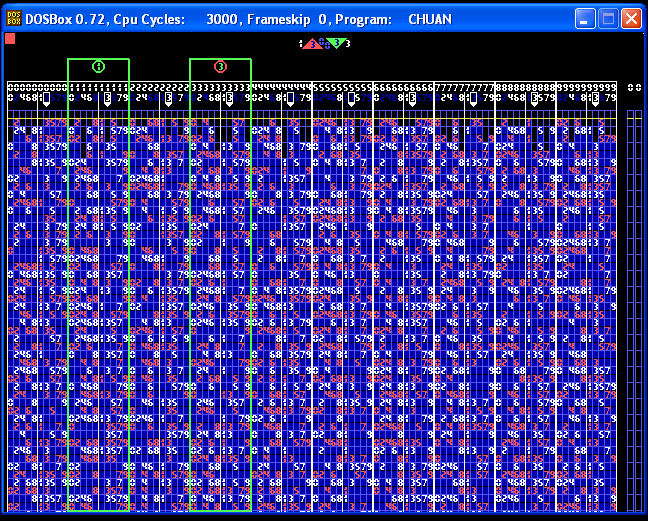The image size is (648, 521).
Task: Select the 6666666666 column header
Action: click(403, 88)
